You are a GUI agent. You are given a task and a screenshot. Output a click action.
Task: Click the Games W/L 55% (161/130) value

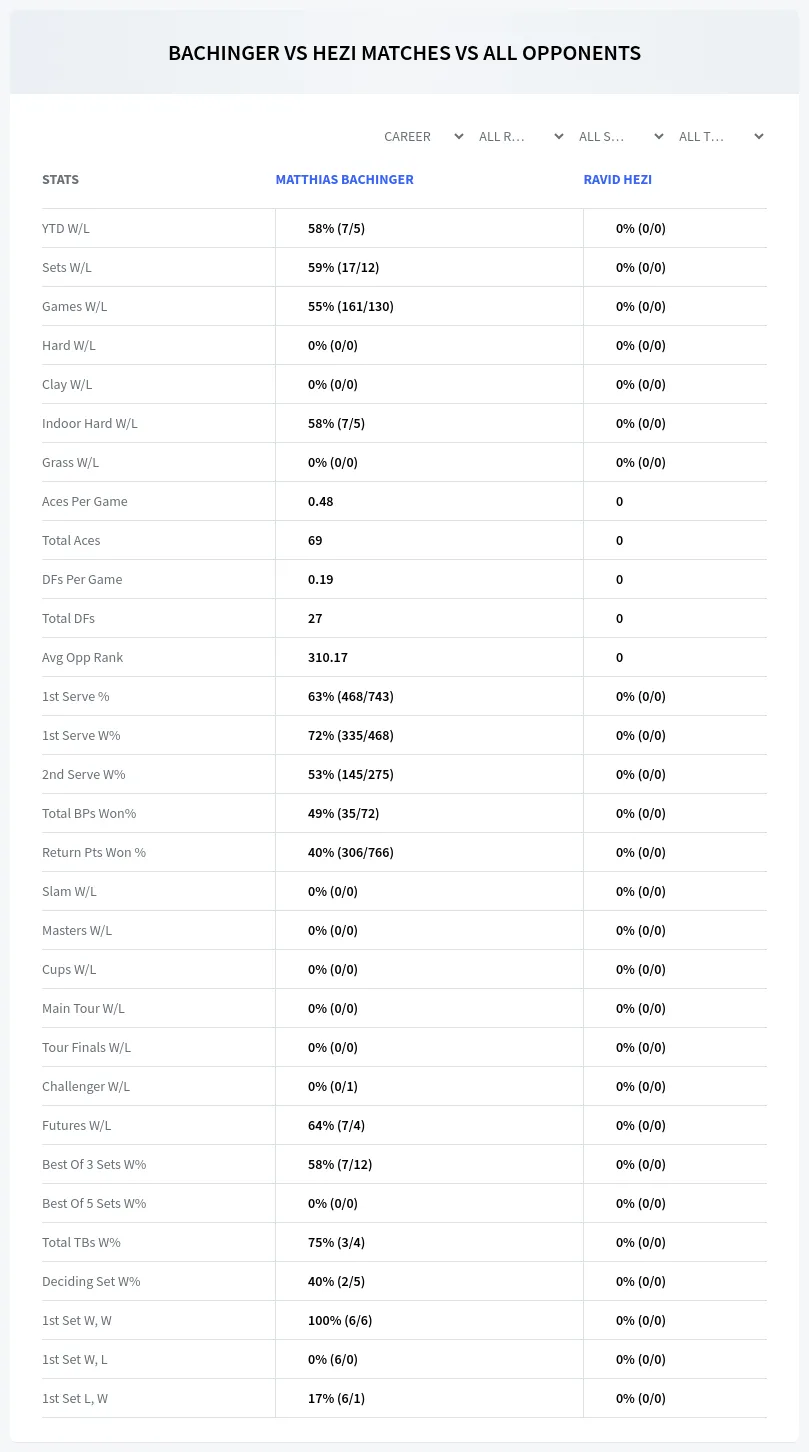click(x=351, y=306)
